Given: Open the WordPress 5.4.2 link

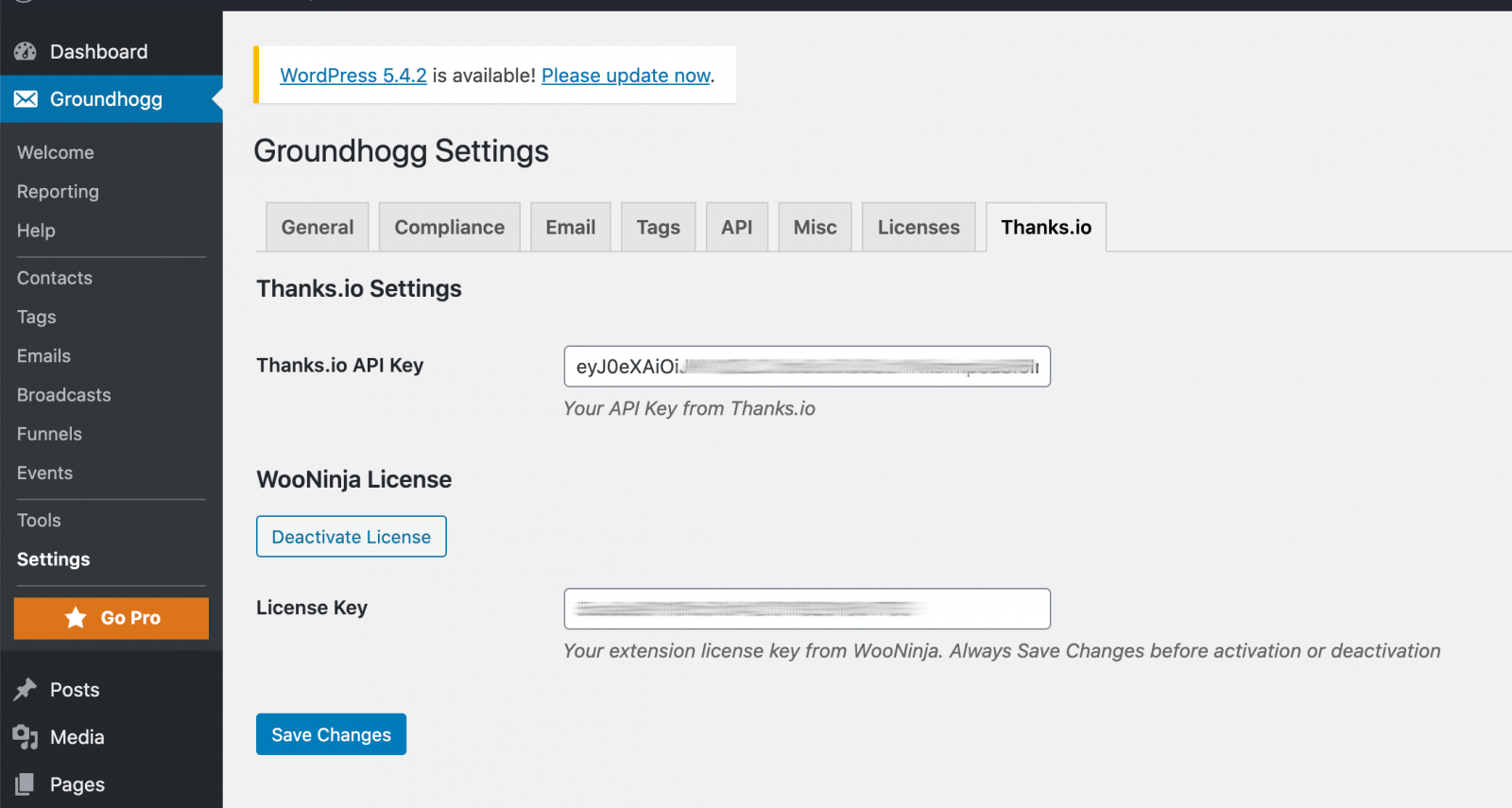Looking at the screenshot, I should (x=353, y=76).
